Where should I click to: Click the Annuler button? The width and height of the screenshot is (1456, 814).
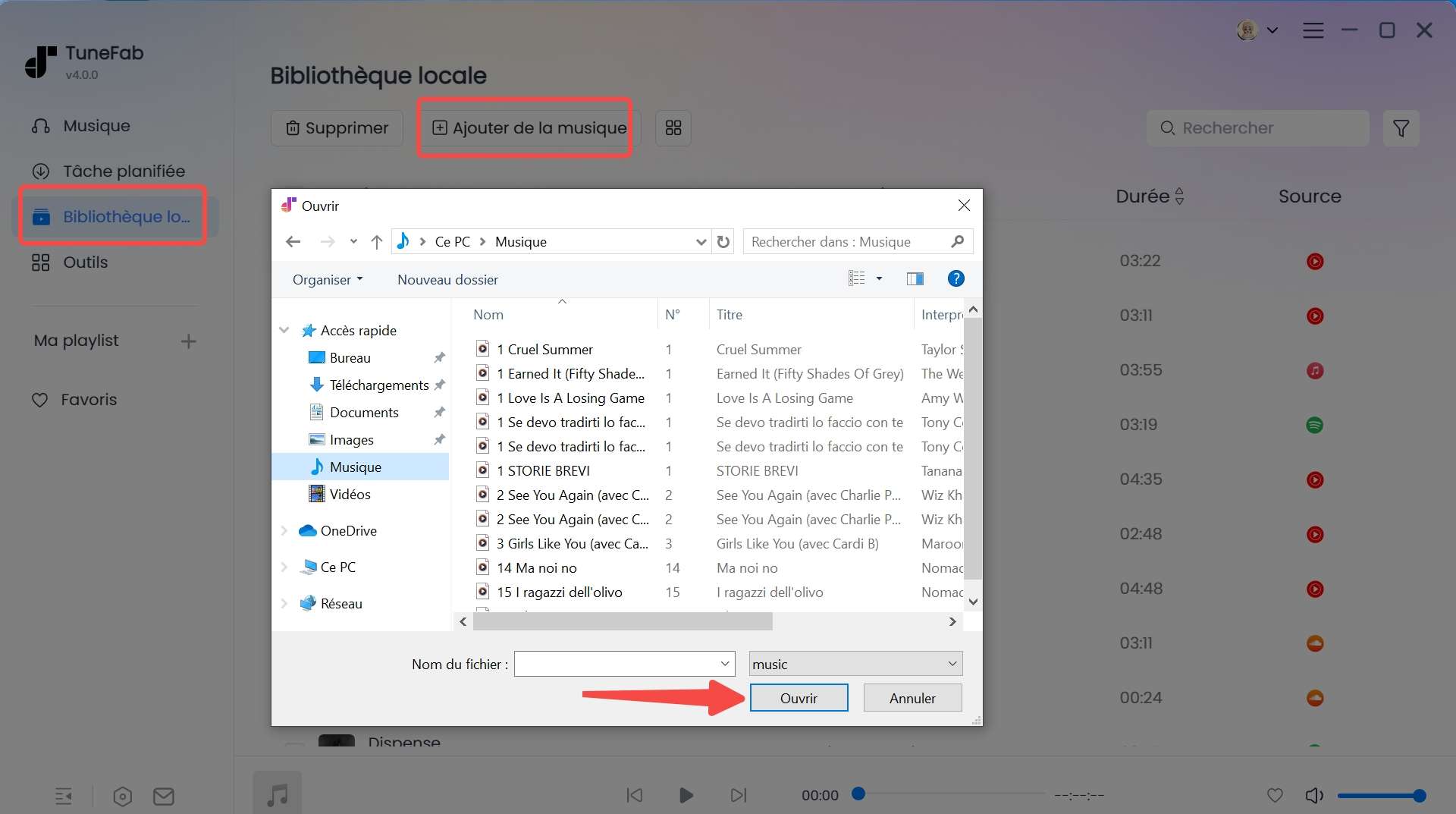click(x=912, y=698)
